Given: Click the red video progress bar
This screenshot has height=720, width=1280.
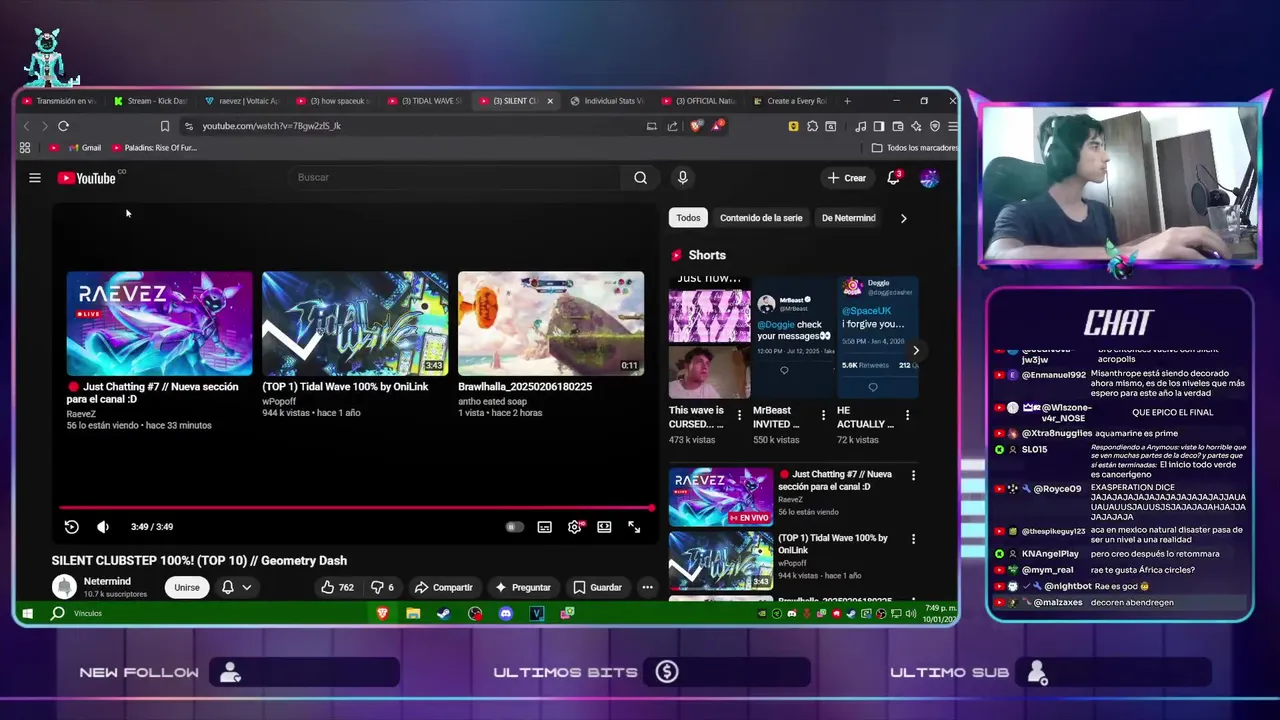Looking at the screenshot, I should coord(355,508).
